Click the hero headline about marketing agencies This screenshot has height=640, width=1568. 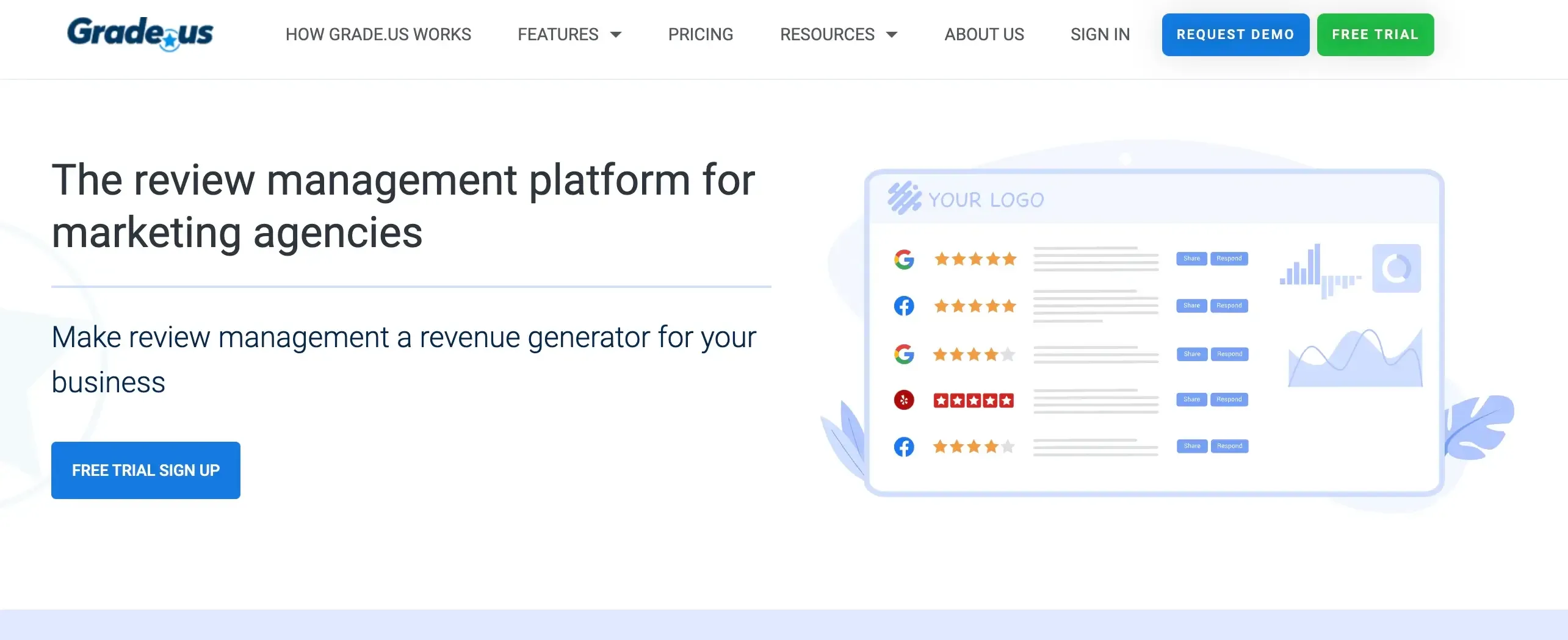tap(403, 206)
